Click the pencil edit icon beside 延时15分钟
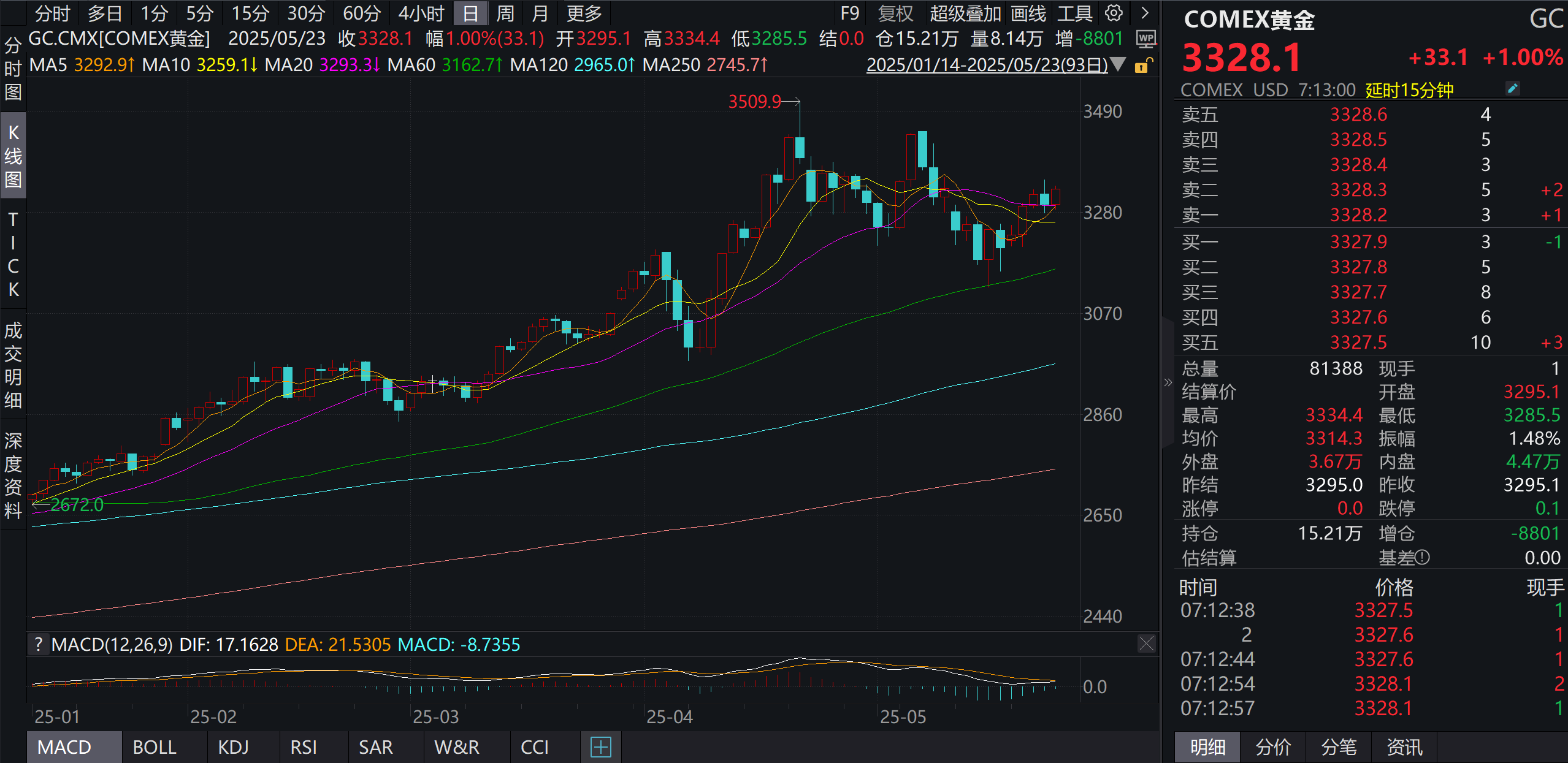The width and height of the screenshot is (1568, 763). click(x=1512, y=89)
